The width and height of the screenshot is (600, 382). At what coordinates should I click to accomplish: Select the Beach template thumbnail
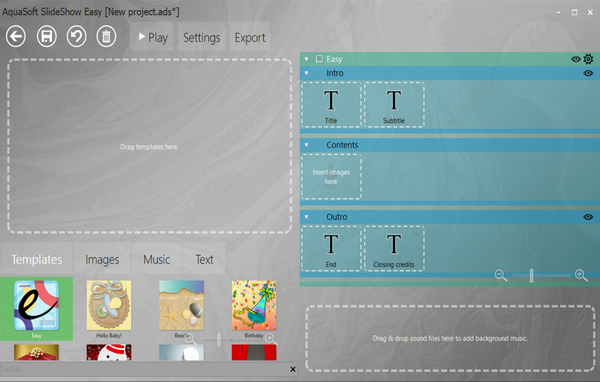pyautogui.click(x=181, y=305)
